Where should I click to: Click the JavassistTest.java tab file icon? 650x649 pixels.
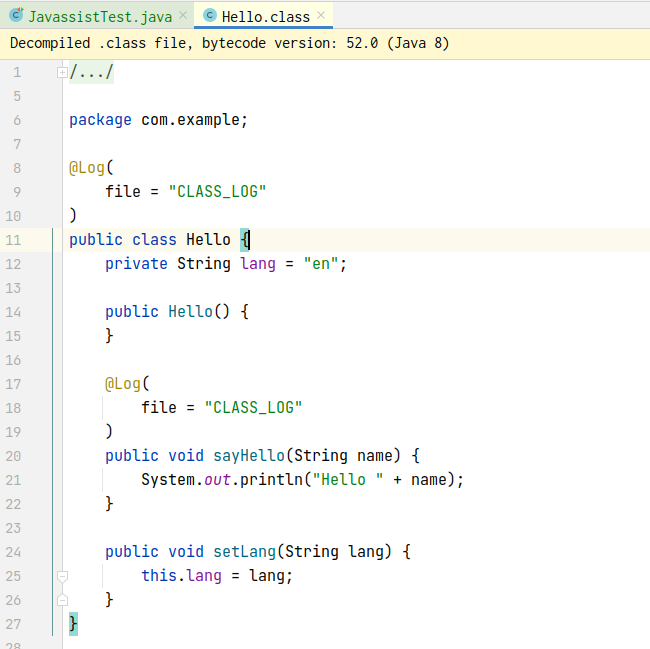pos(16,16)
